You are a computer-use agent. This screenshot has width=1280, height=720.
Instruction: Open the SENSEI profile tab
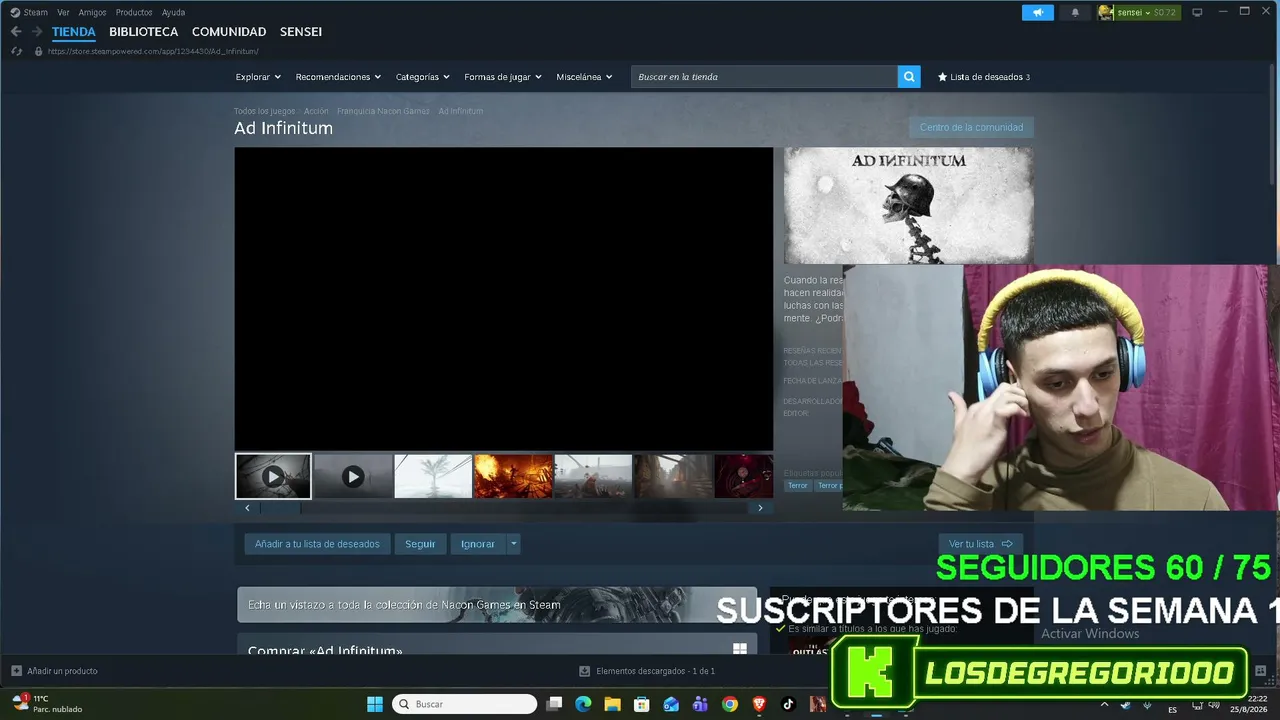(x=301, y=32)
